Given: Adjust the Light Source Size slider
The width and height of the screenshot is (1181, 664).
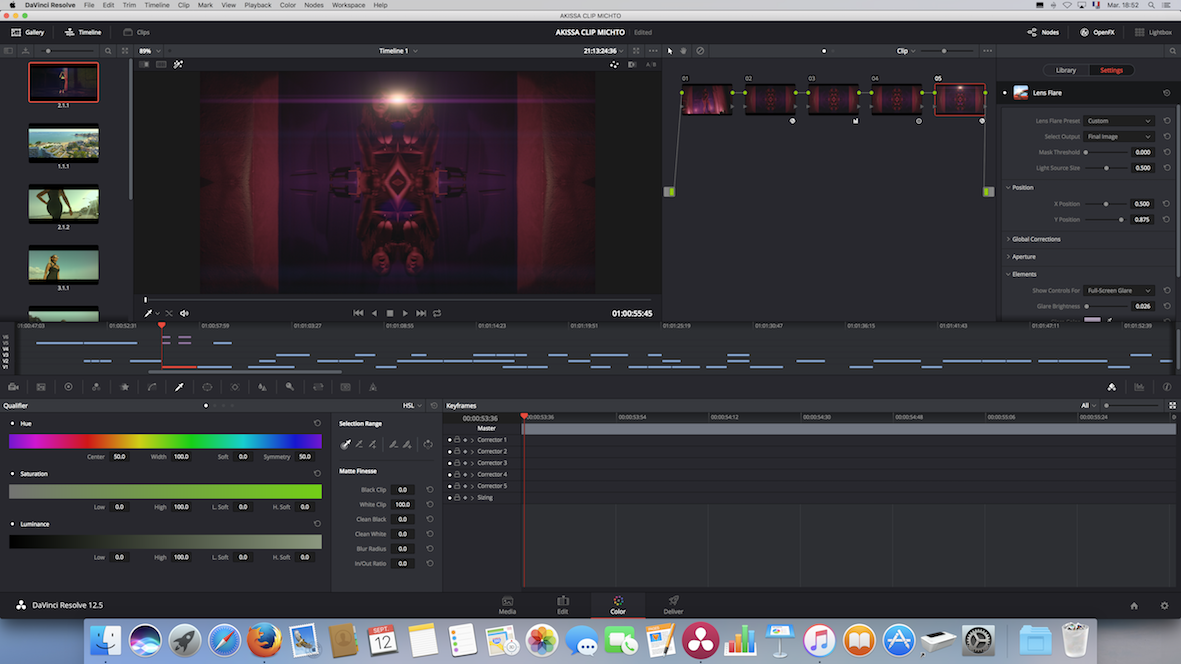Looking at the screenshot, I should click(x=1106, y=168).
